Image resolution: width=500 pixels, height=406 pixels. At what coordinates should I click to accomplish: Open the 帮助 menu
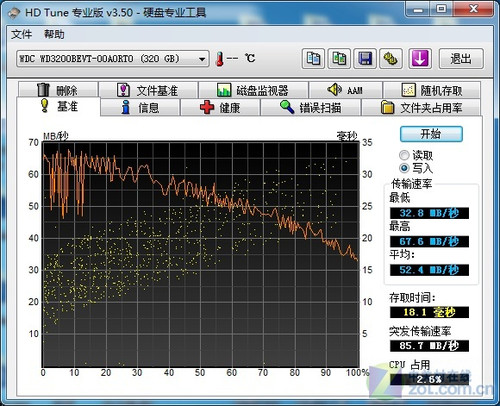click(54, 34)
